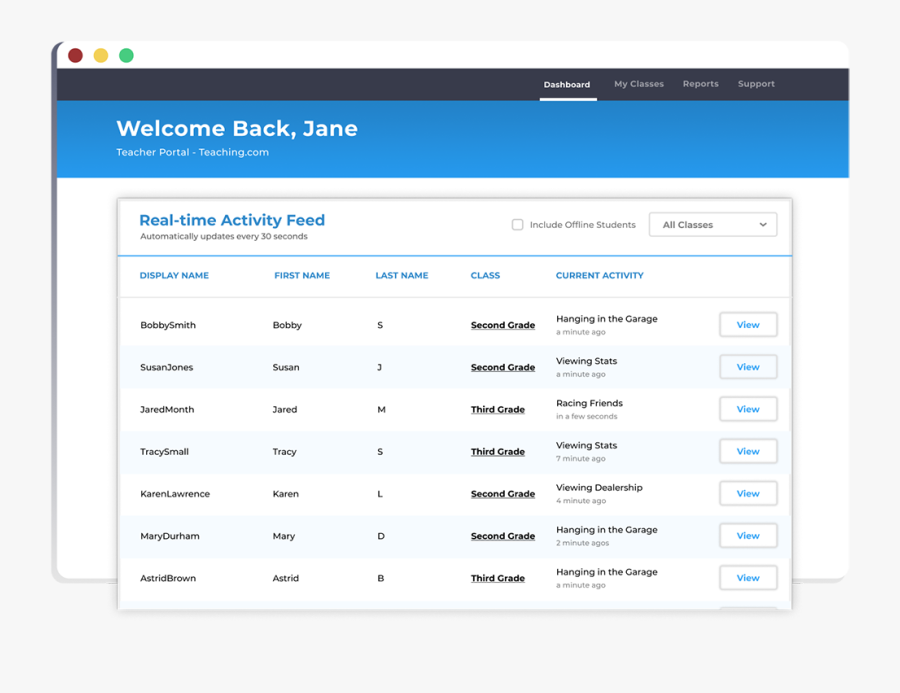Click the green window maximize dot
This screenshot has height=693, width=900.
[126, 56]
